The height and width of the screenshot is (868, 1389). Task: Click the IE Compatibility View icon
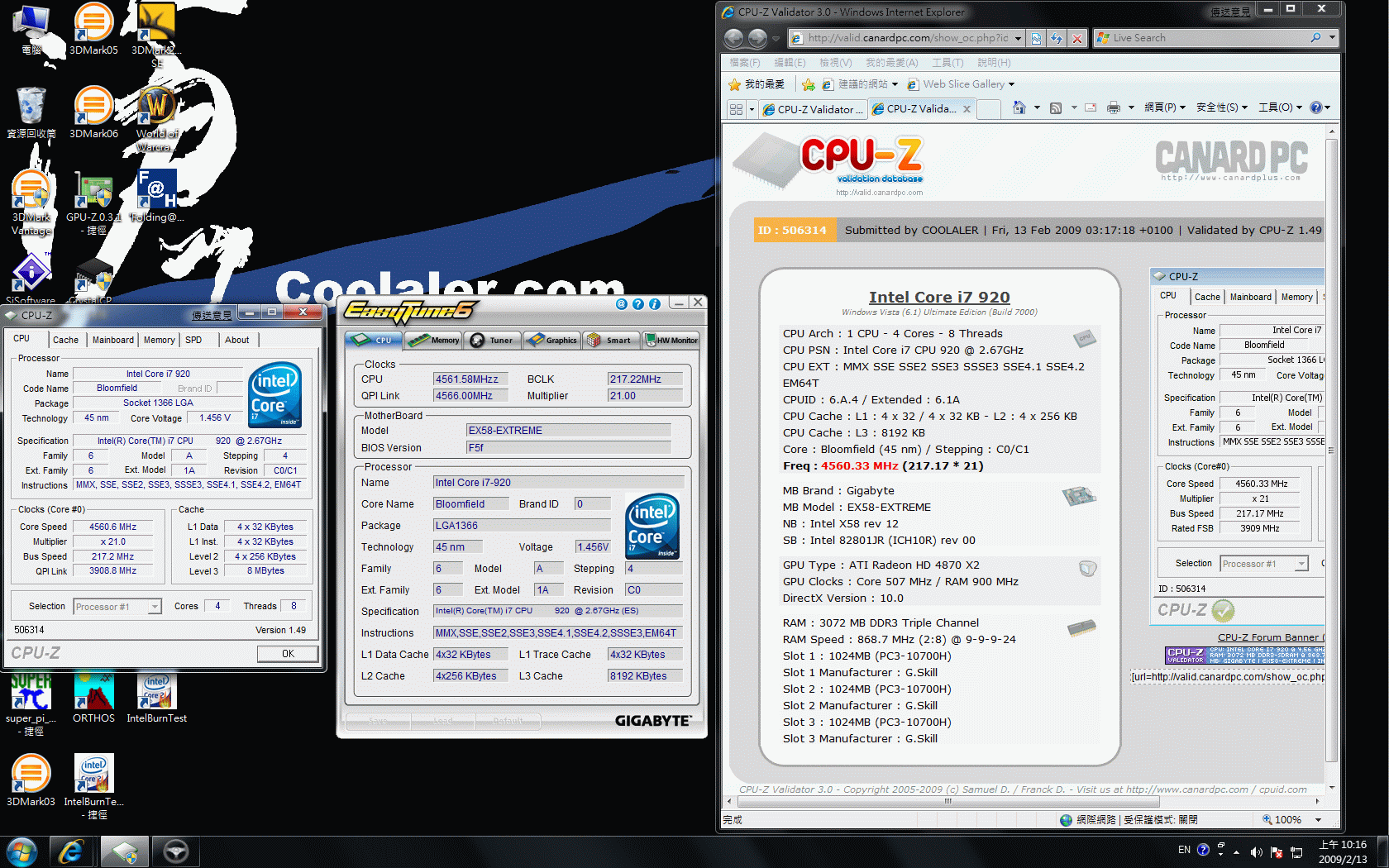tap(1037, 38)
